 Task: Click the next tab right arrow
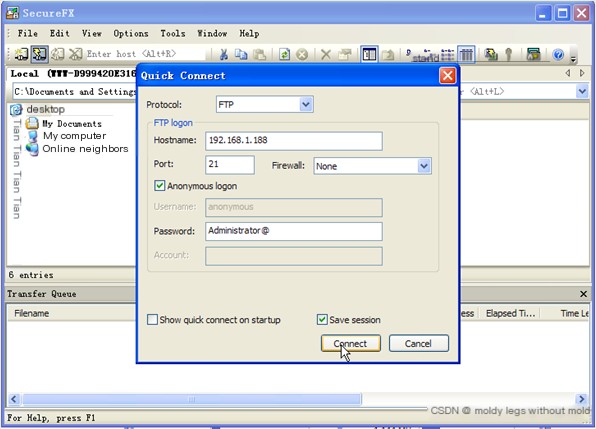(x=582, y=73)
